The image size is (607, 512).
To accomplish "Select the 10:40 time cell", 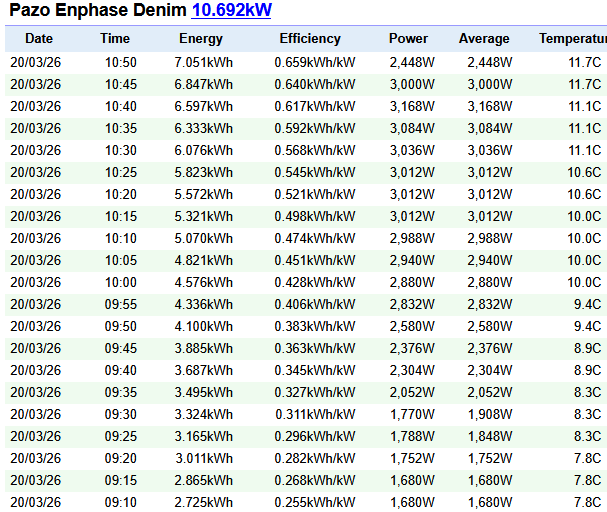I will [121, 106].
